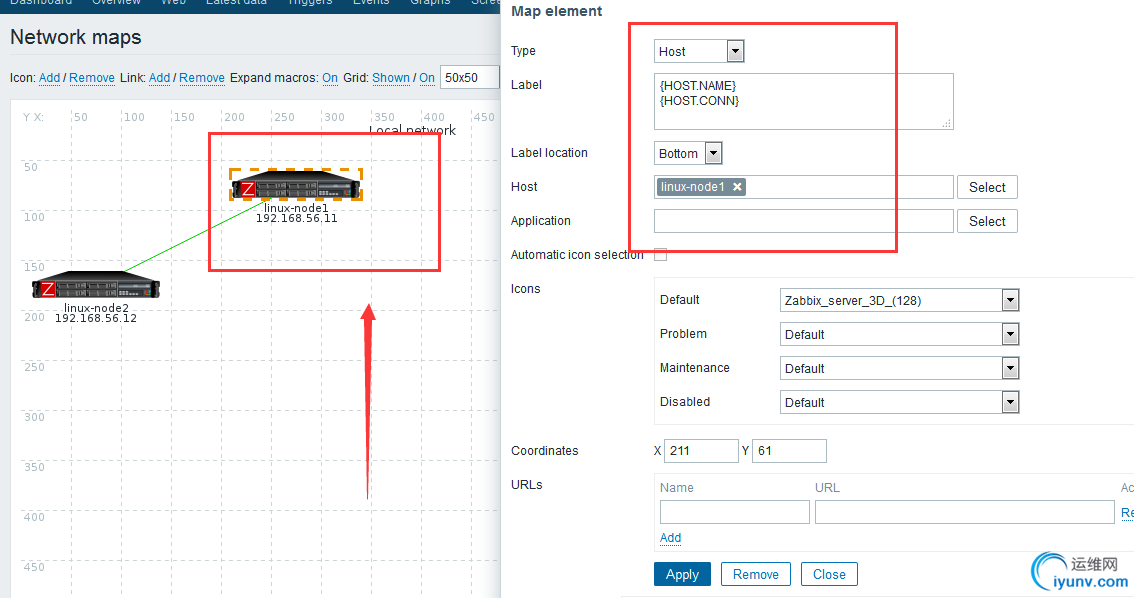Open the Disabled icon dropdown
The height and width of the screenshot is (598, 1134).
[x=899, y=402]
